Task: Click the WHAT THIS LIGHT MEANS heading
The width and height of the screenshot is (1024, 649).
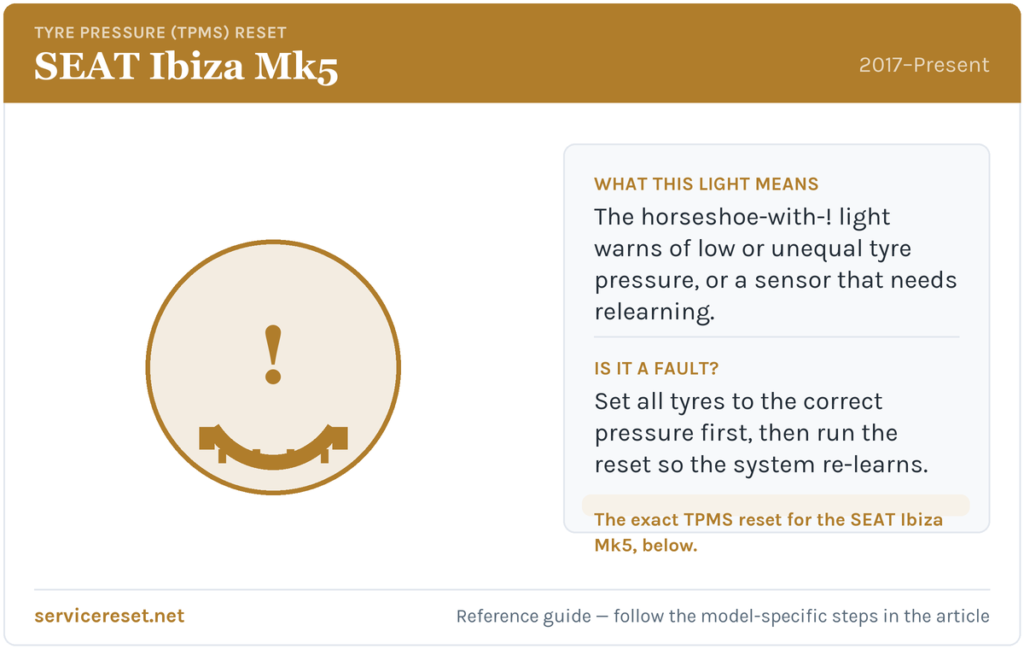Action: (x=706, y=184)
